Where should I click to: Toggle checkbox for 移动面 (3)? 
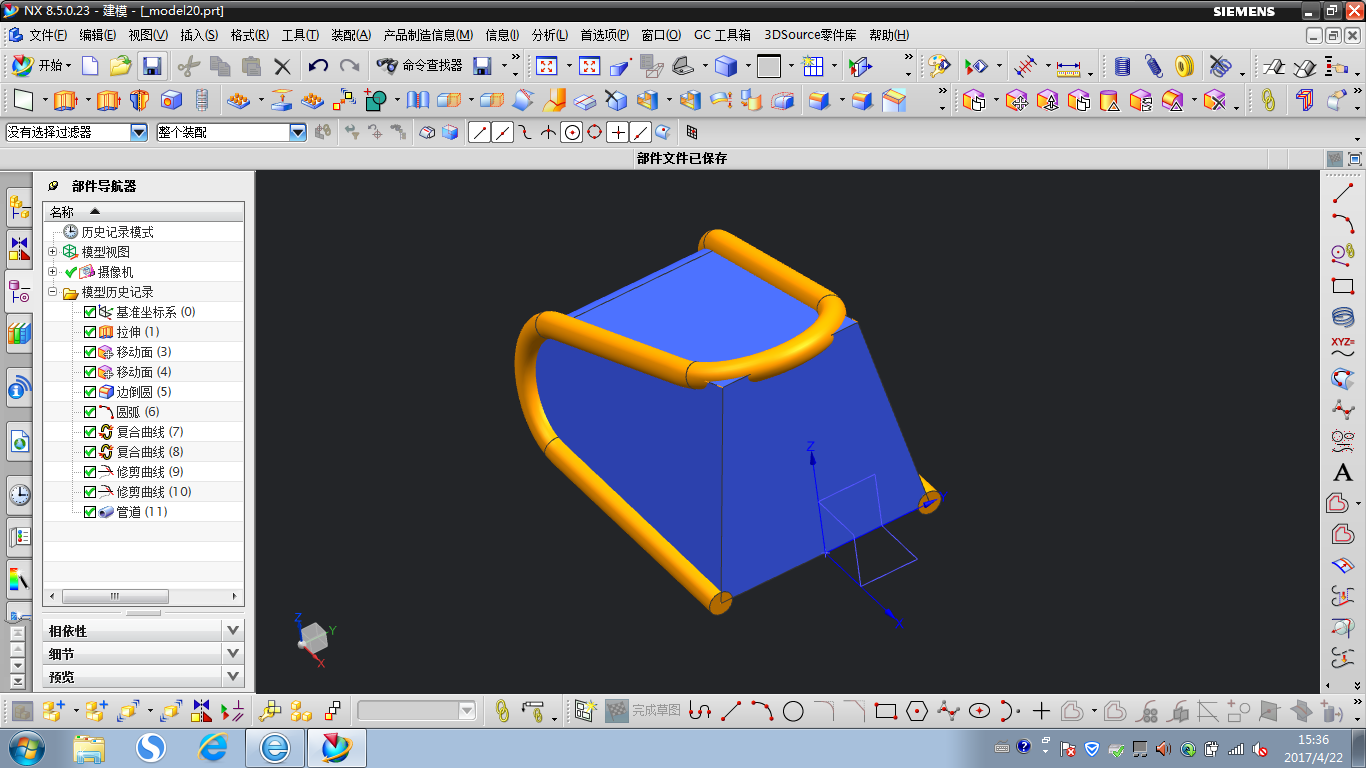[x=90, y=352]
